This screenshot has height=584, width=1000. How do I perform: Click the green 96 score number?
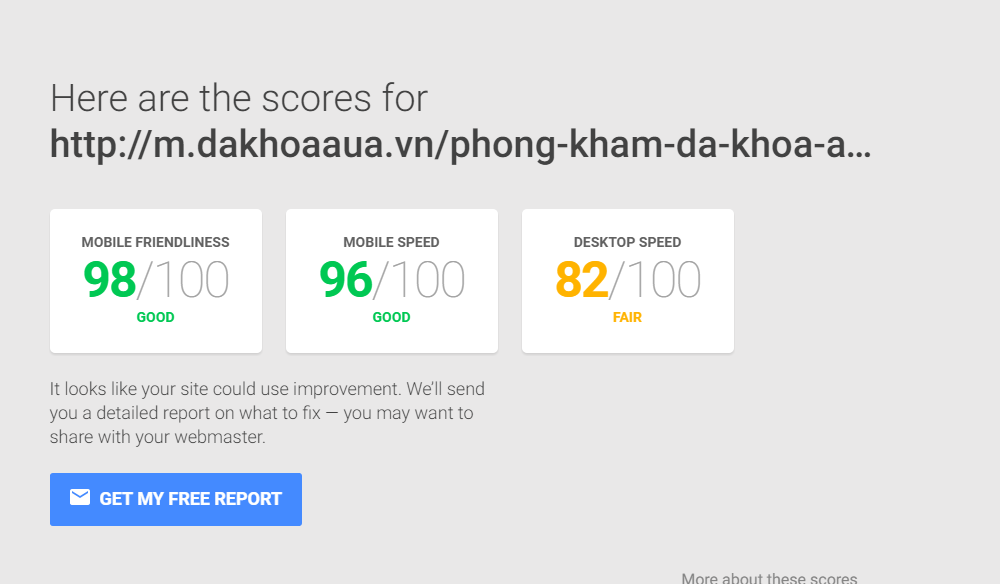(x=346, y=279)
